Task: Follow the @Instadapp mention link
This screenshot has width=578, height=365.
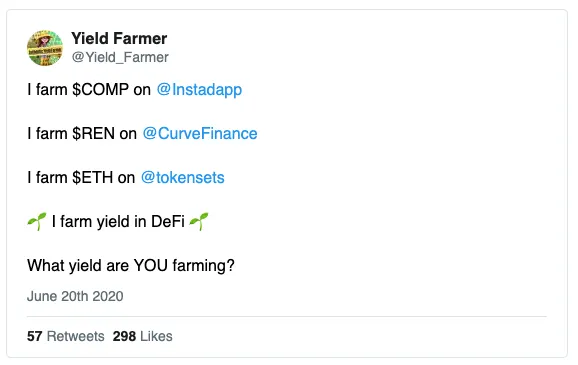Action: [x=199, y=90]
